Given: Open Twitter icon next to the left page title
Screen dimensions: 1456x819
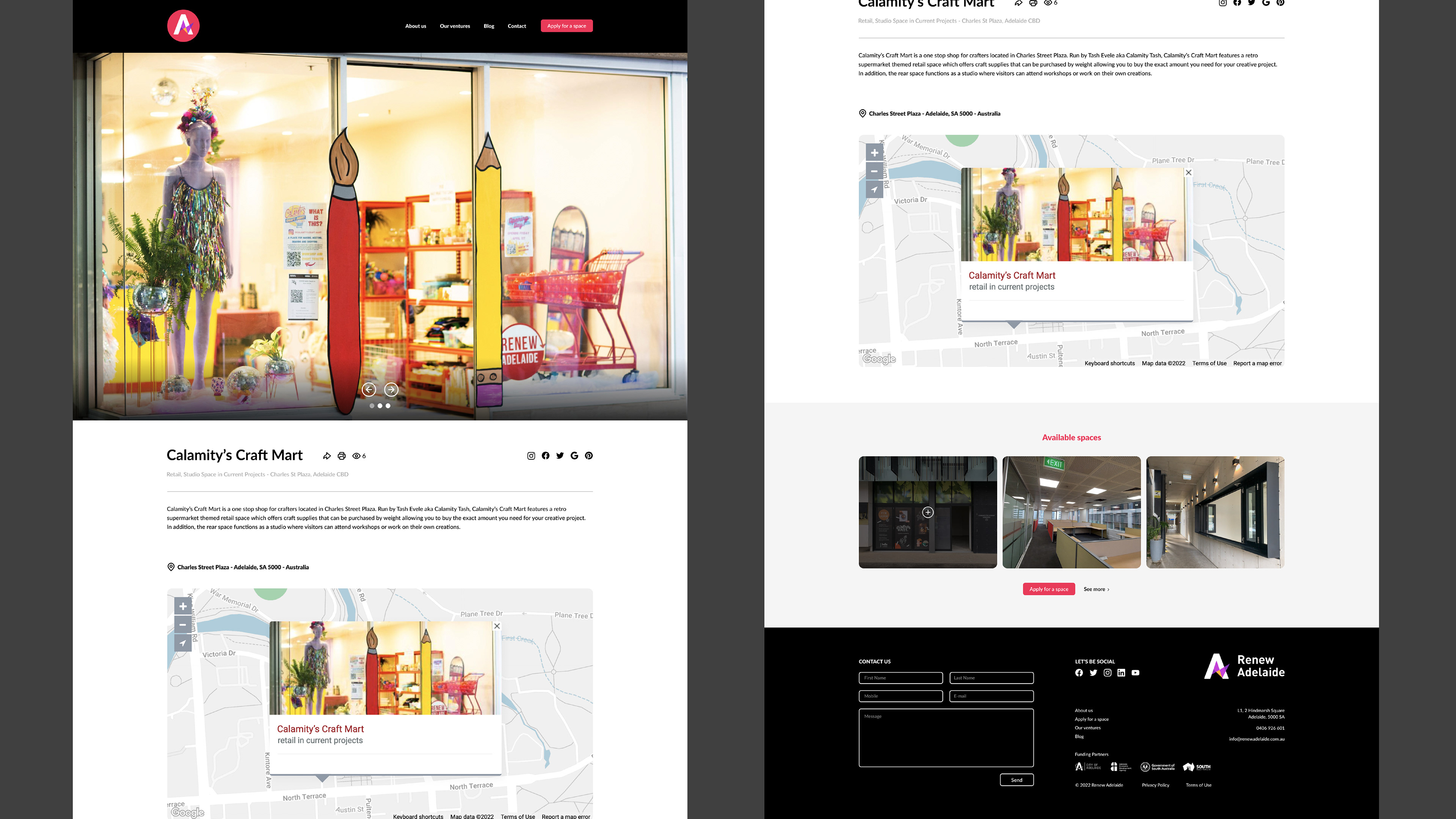Looking at the screenshot, I should (x=560, y=455).
